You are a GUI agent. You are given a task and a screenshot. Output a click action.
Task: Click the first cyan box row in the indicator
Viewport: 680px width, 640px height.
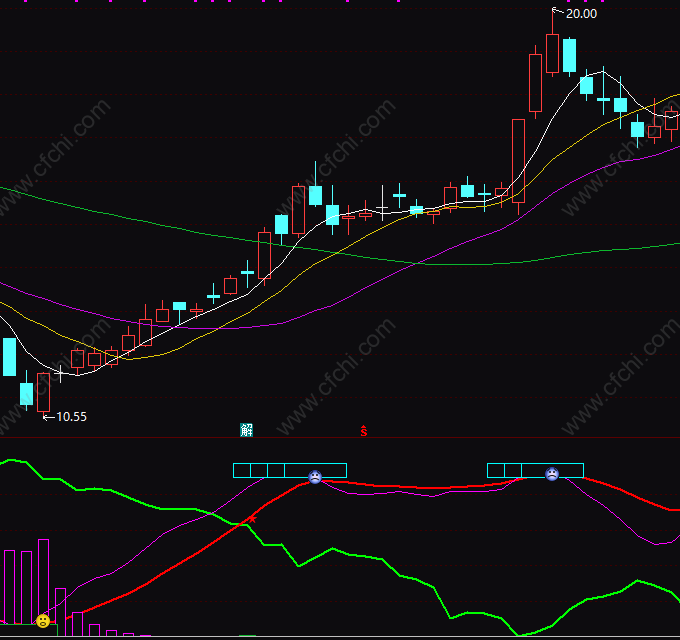pos(289,470)
